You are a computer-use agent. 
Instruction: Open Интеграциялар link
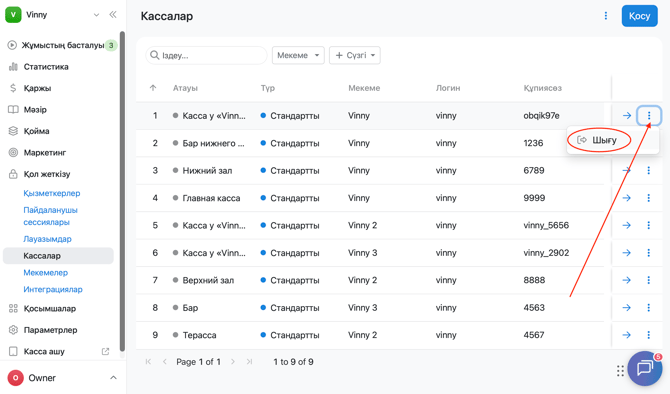tap(53, 289)
